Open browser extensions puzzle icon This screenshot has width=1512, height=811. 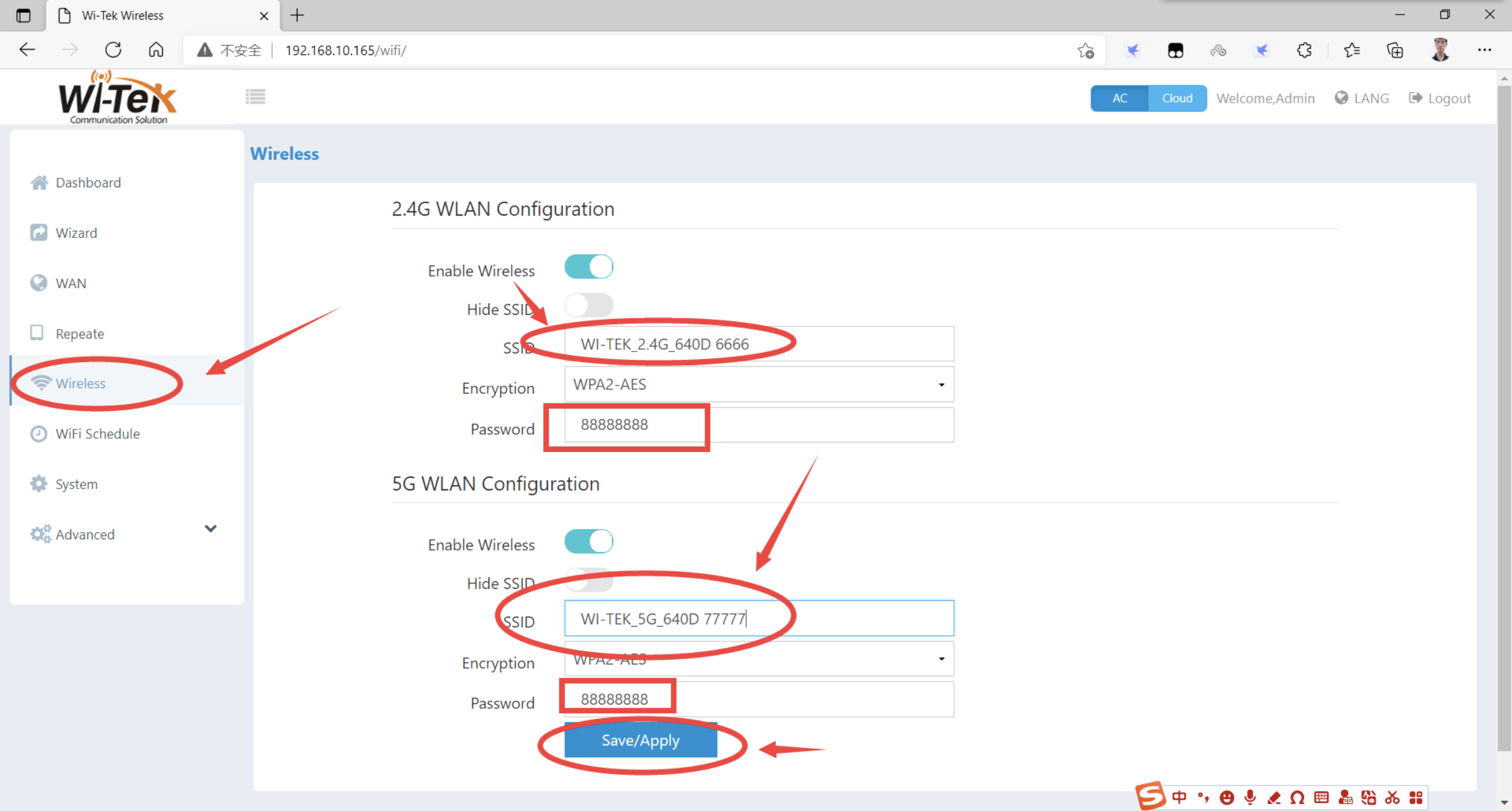coord(1304,50)
